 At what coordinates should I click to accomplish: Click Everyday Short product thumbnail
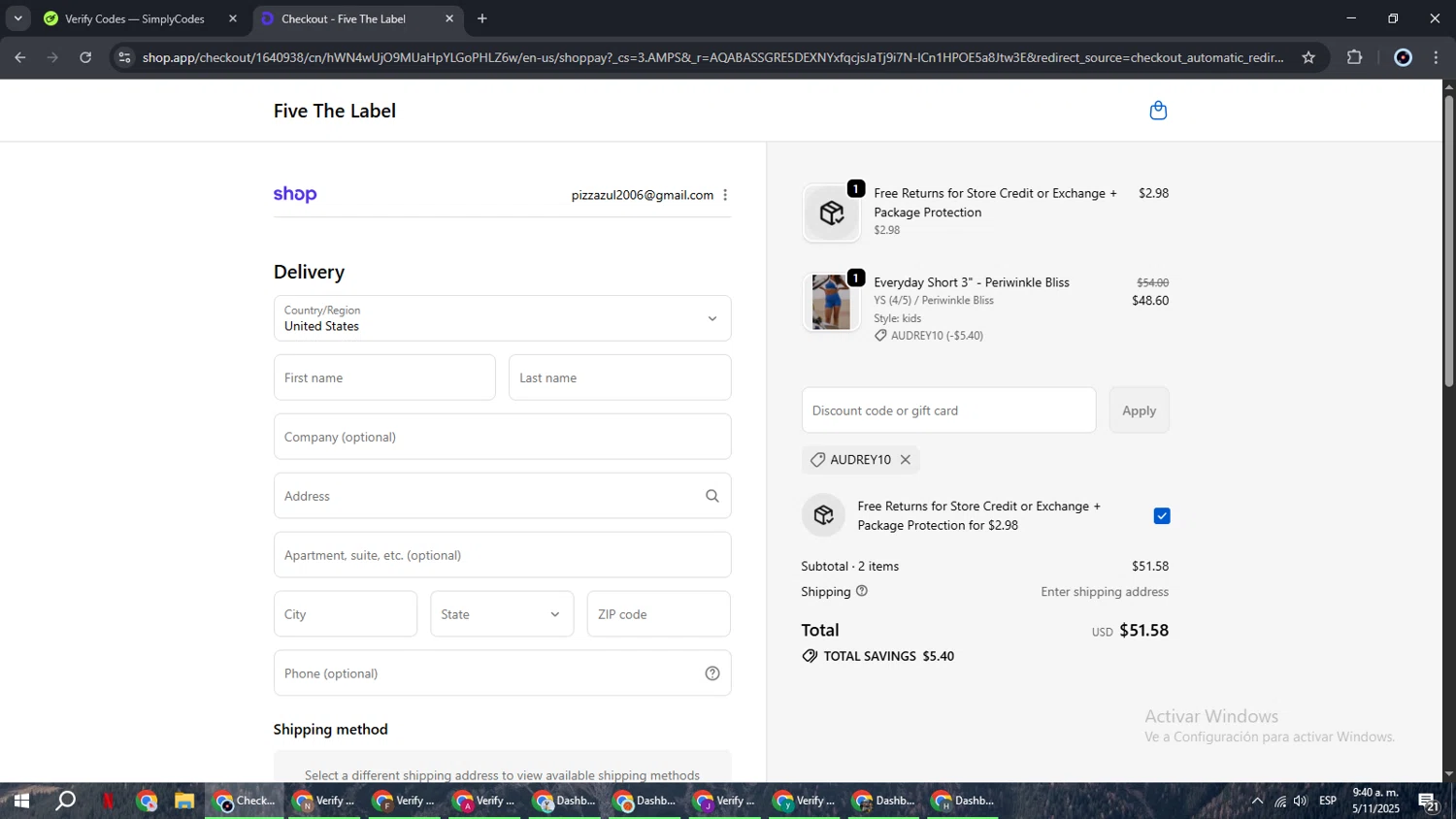coord(831,302)
